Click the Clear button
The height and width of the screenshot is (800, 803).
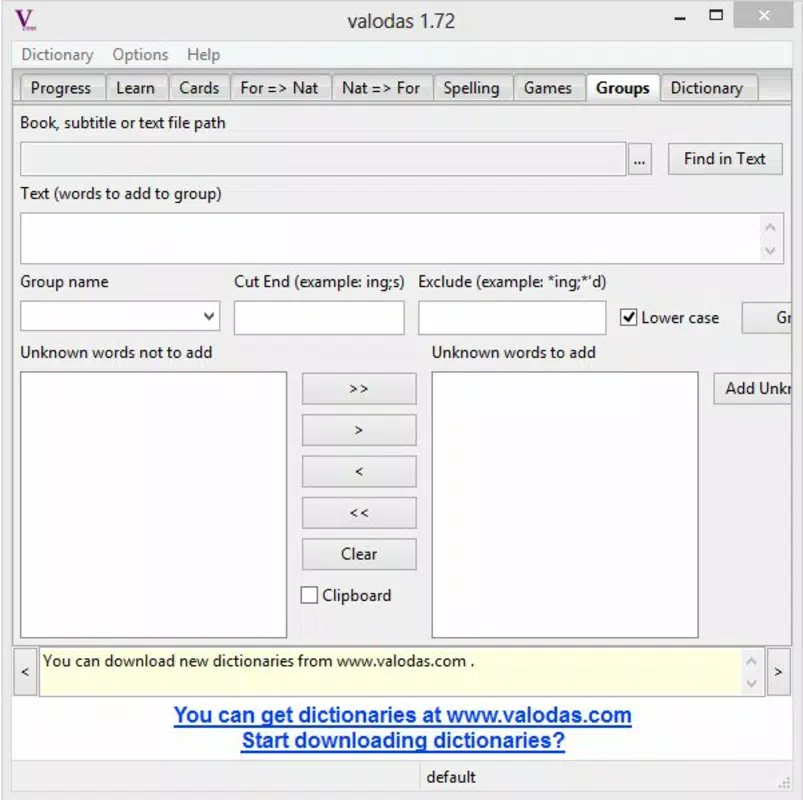coord(359,554)
